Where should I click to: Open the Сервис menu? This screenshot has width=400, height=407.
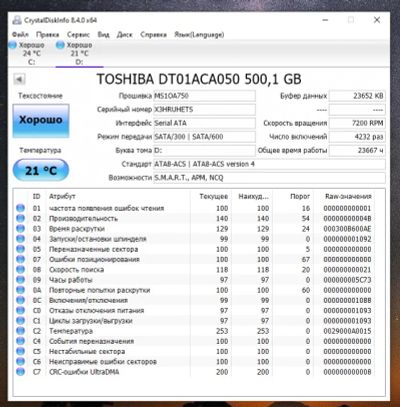(x=78, y=35)
